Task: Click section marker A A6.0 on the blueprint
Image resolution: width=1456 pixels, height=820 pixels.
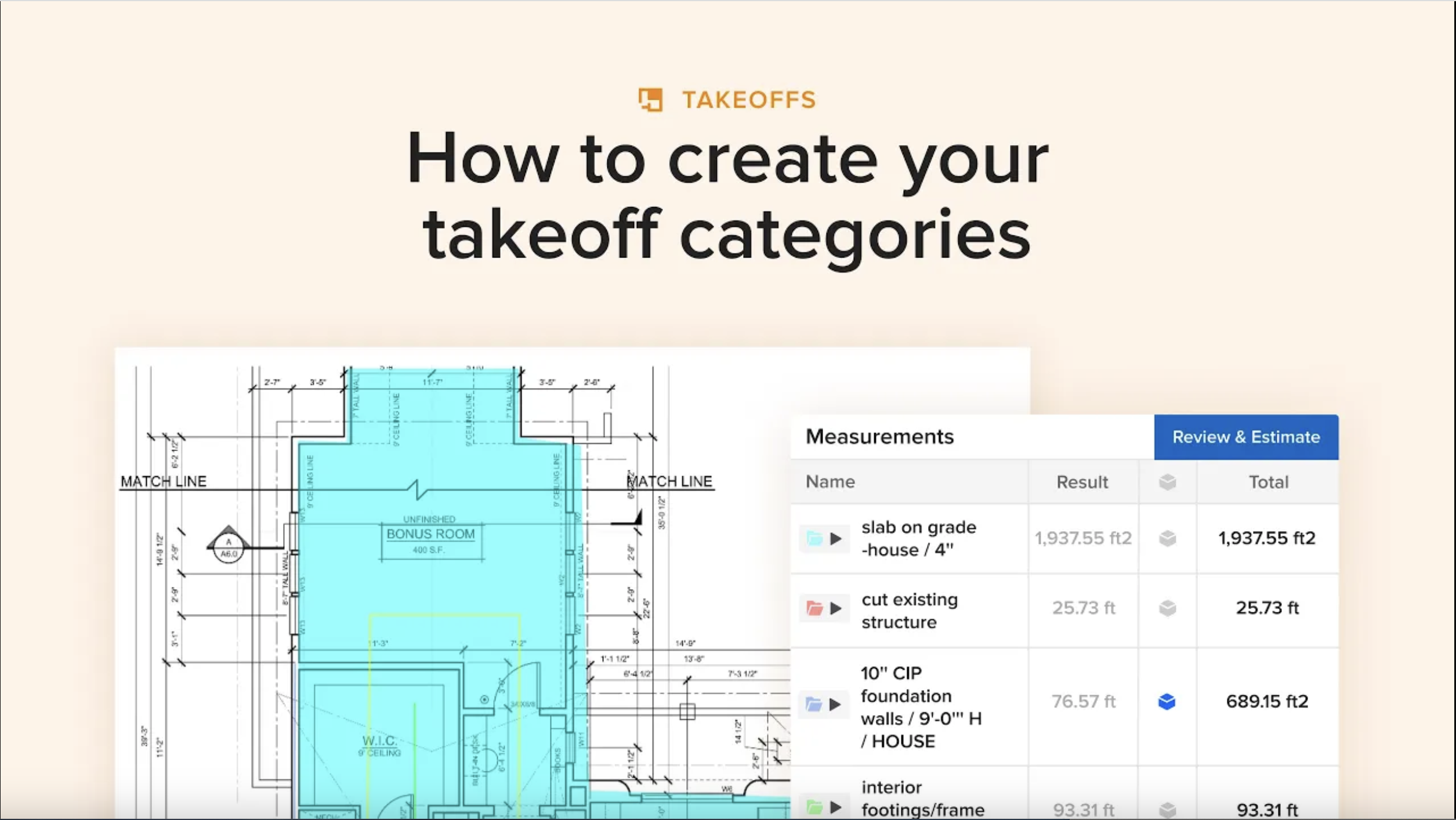Action: point(229,548)
